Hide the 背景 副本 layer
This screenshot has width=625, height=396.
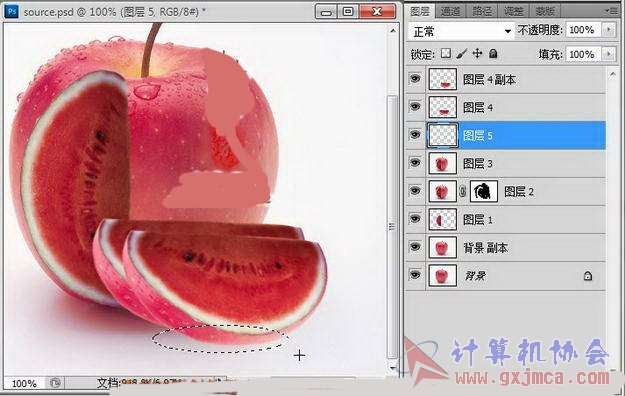click(415, 247)
